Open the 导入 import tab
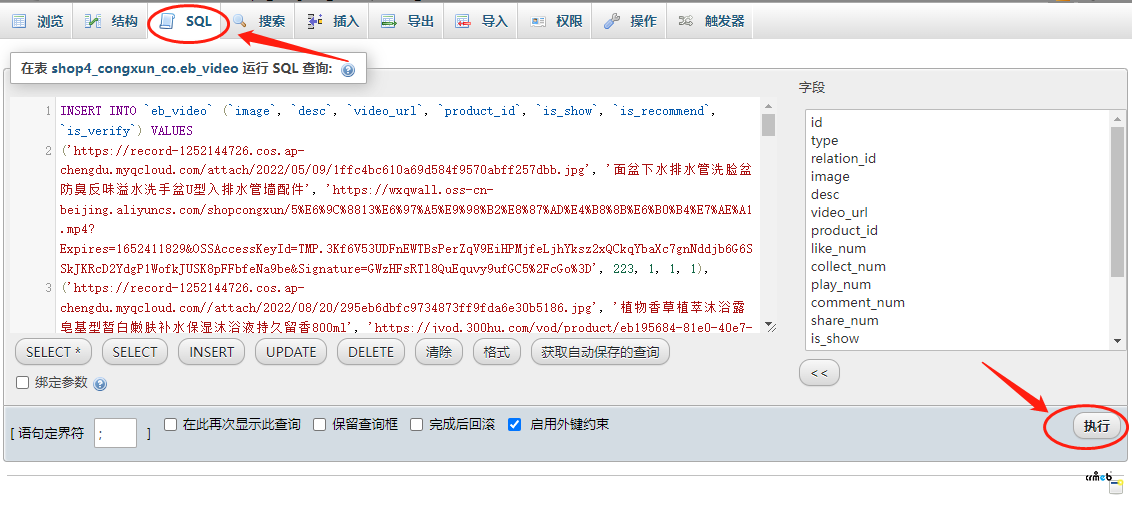This screenshot has width=1132, height=510. 481,22
